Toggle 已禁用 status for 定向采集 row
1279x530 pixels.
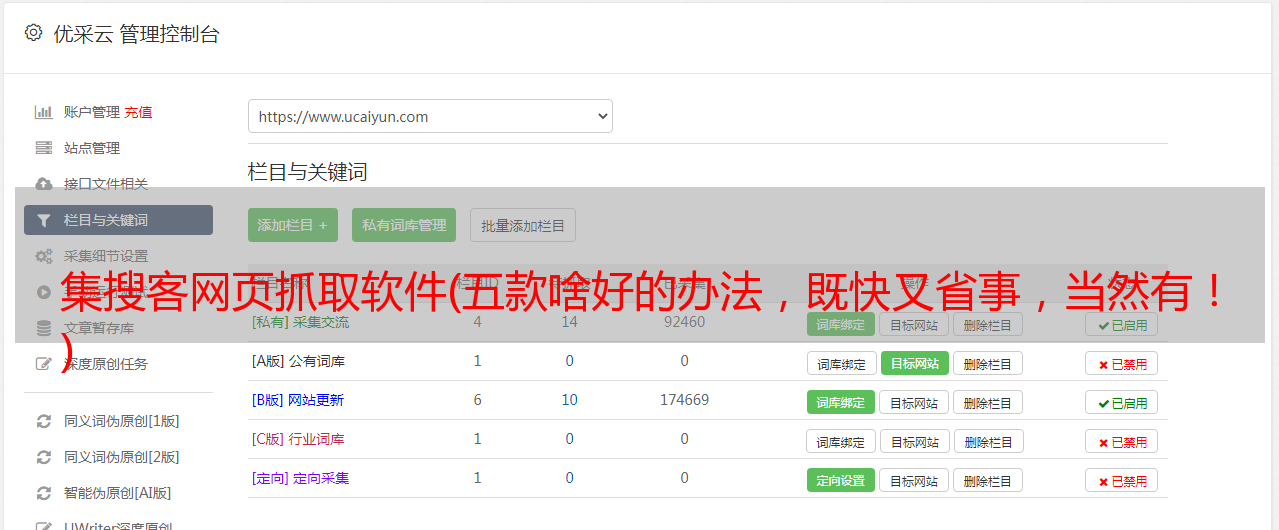1122,480
